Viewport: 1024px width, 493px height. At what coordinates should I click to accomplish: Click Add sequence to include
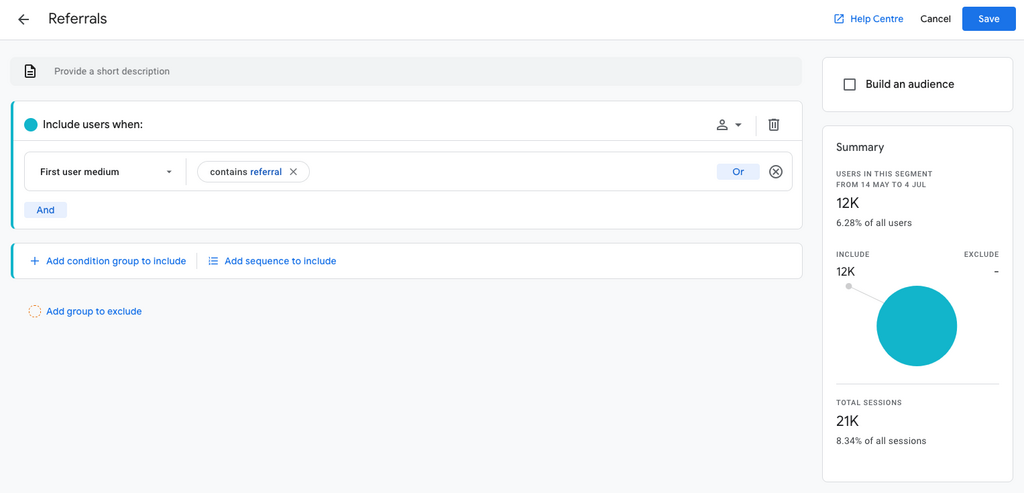(x=280, y=261)
